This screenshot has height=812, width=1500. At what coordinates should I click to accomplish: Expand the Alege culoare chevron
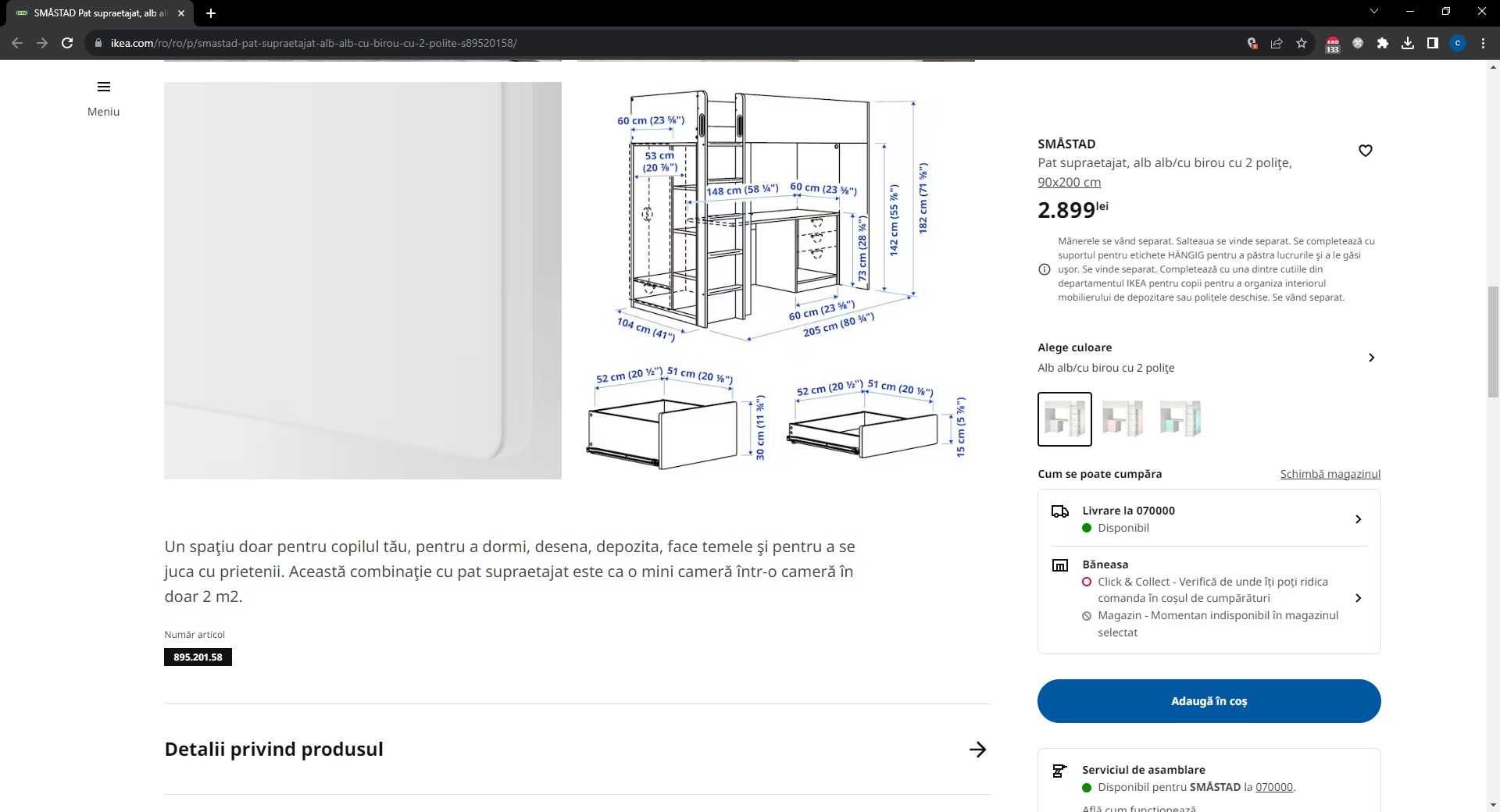(1371, 358)
